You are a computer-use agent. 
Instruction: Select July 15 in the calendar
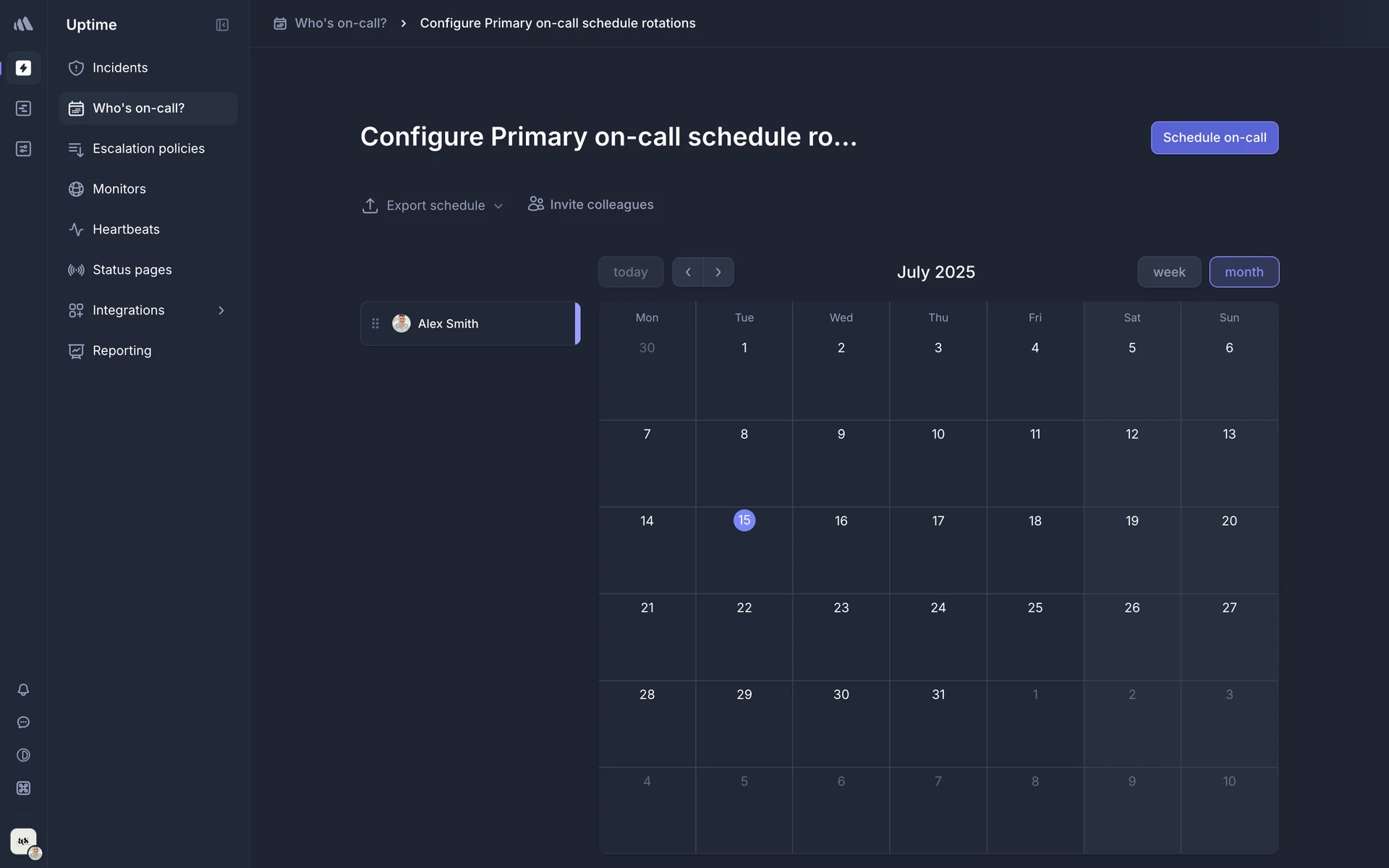(744, 521)
